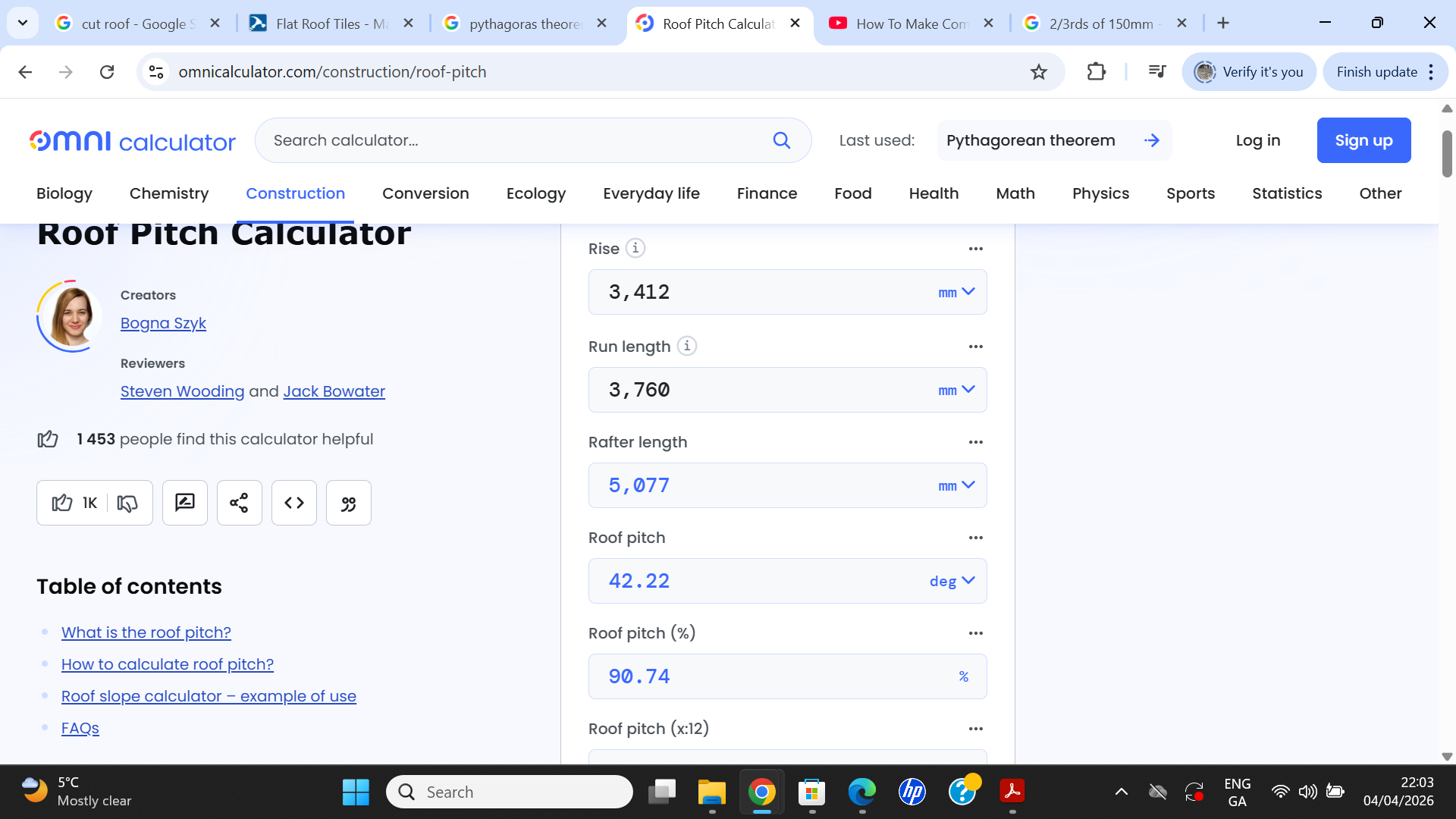Open the What is the roof pitch link
Screen dimensions: 1456x819
[x=146, y=632]
